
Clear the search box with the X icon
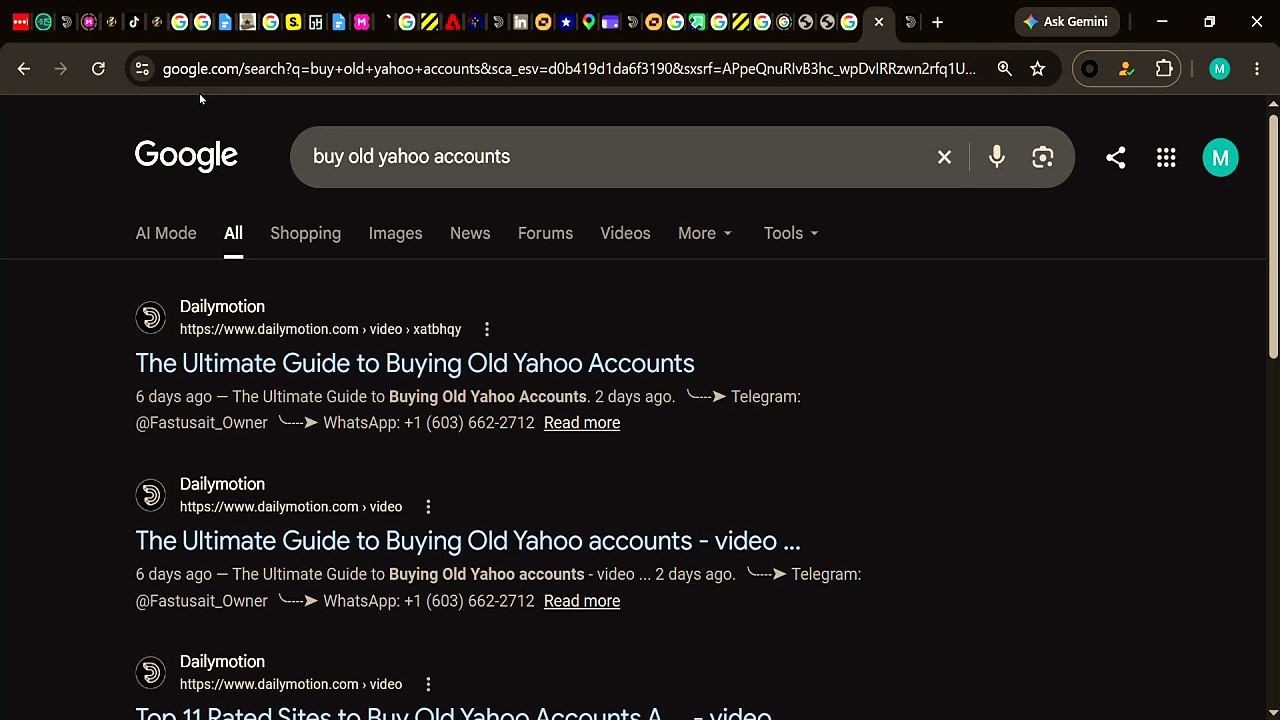[x=944, y=157]
